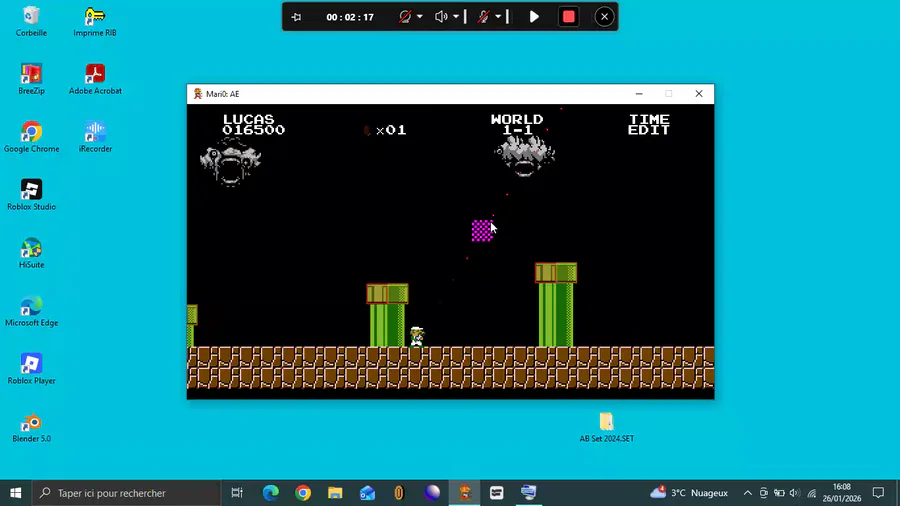The width and height of the screenshot is (900, 506).
Task: Open Microsoft Edge from the taskbar
Action: click(270, 493)
